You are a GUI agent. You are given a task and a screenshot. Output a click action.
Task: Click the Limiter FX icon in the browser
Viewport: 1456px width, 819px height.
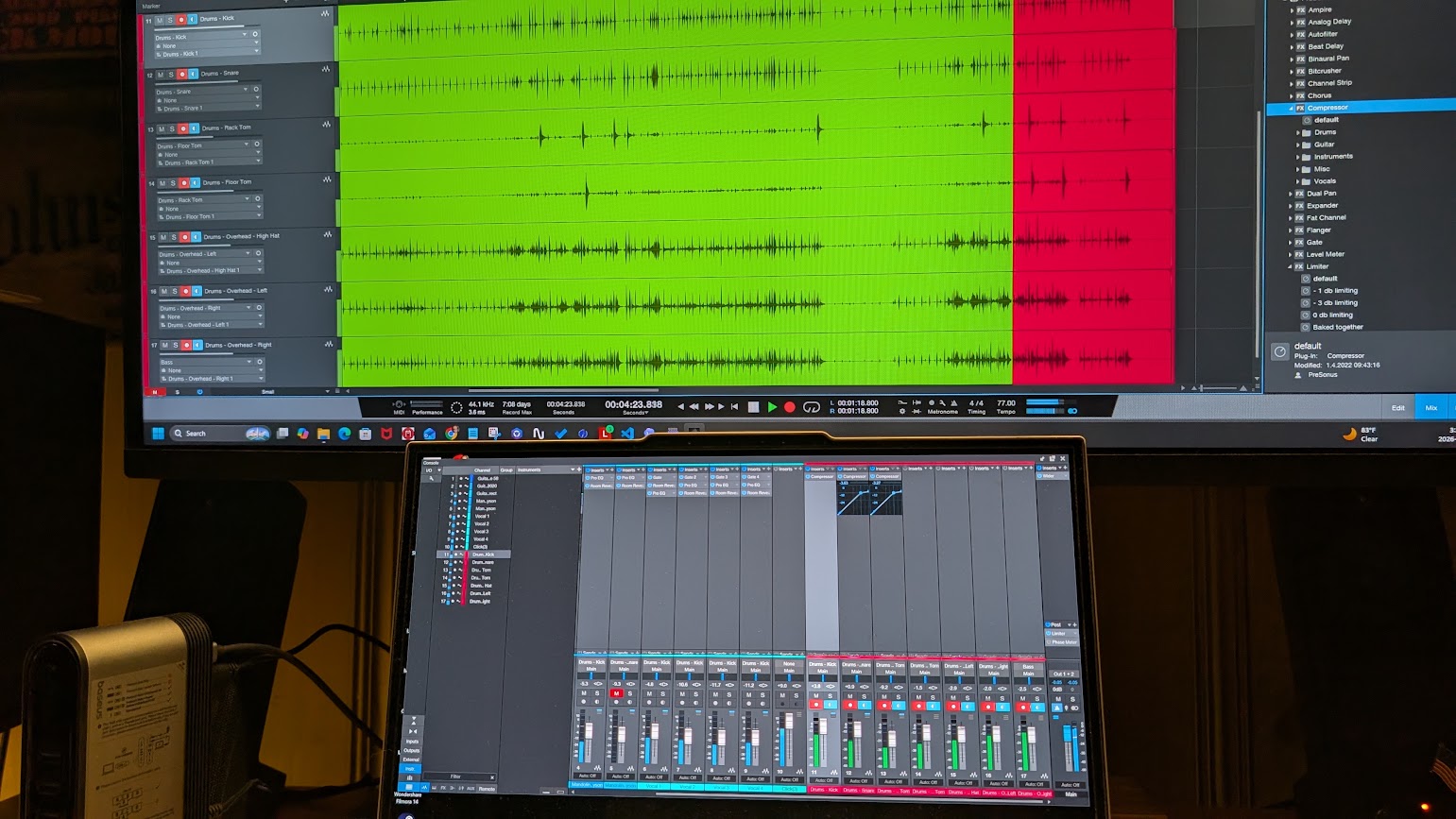[1300, 266]
